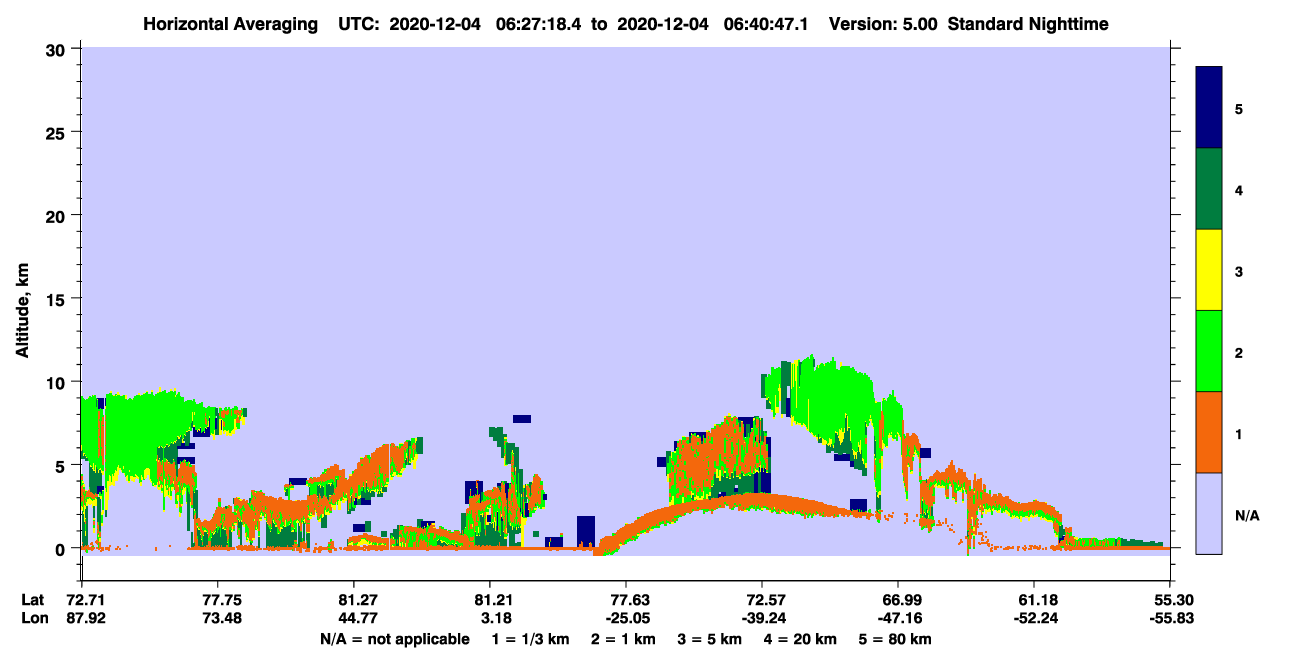Select longitude value '73.48'

(x=217, y=619)
